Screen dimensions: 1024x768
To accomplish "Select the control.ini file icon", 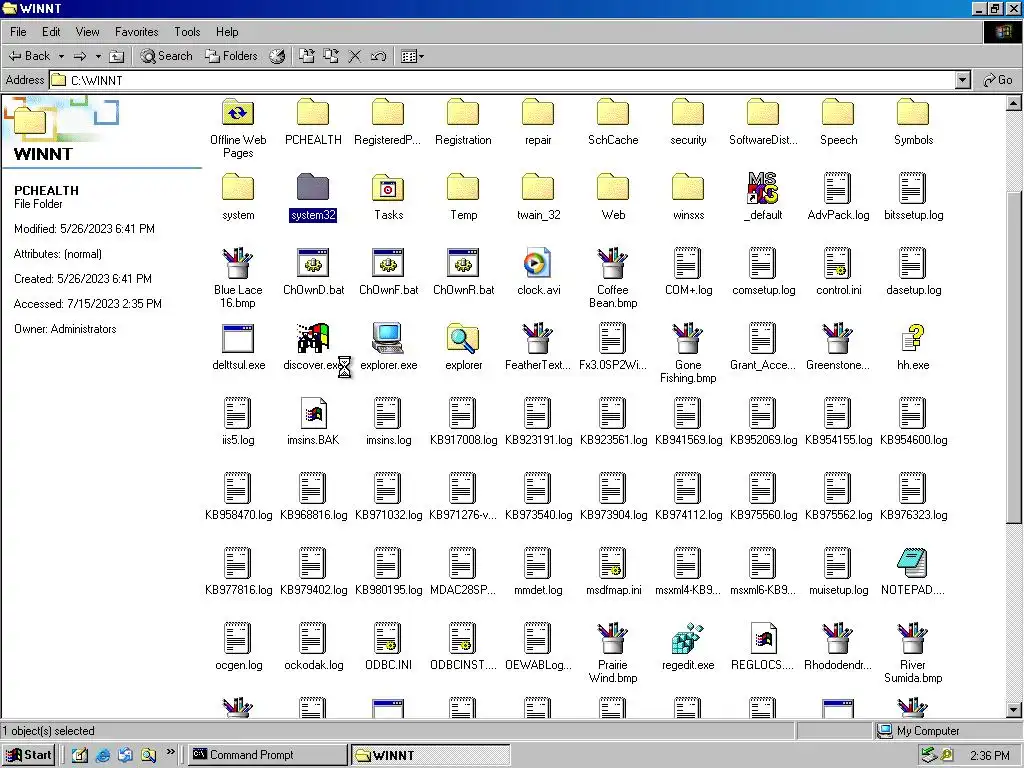I will click(x=838, y=263).
